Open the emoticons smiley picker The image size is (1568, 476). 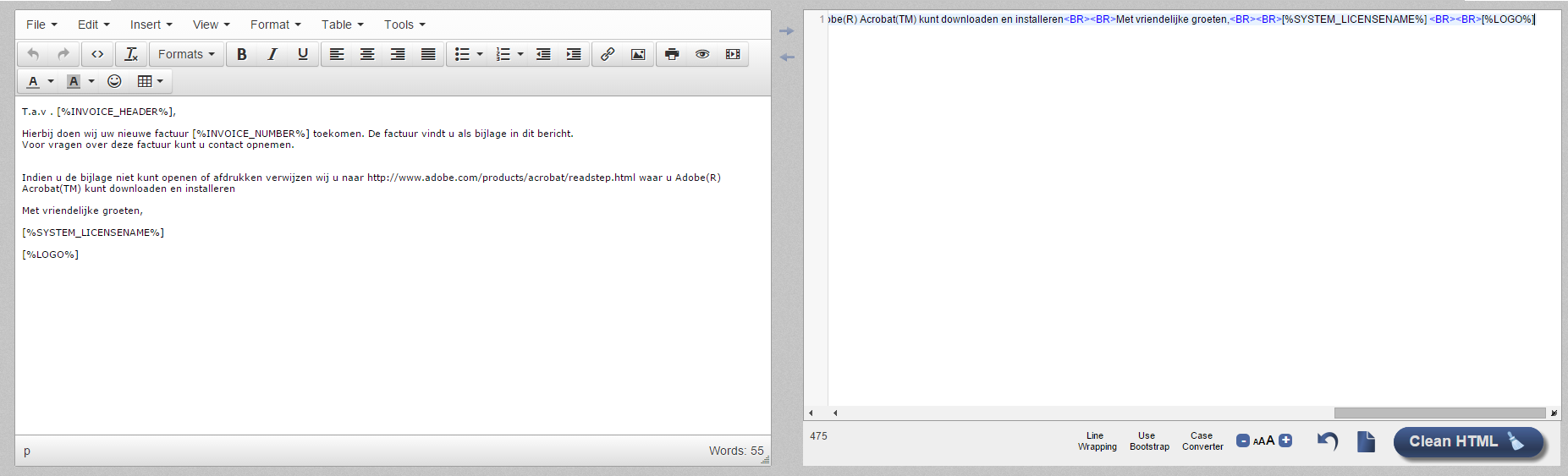(114, 81)
